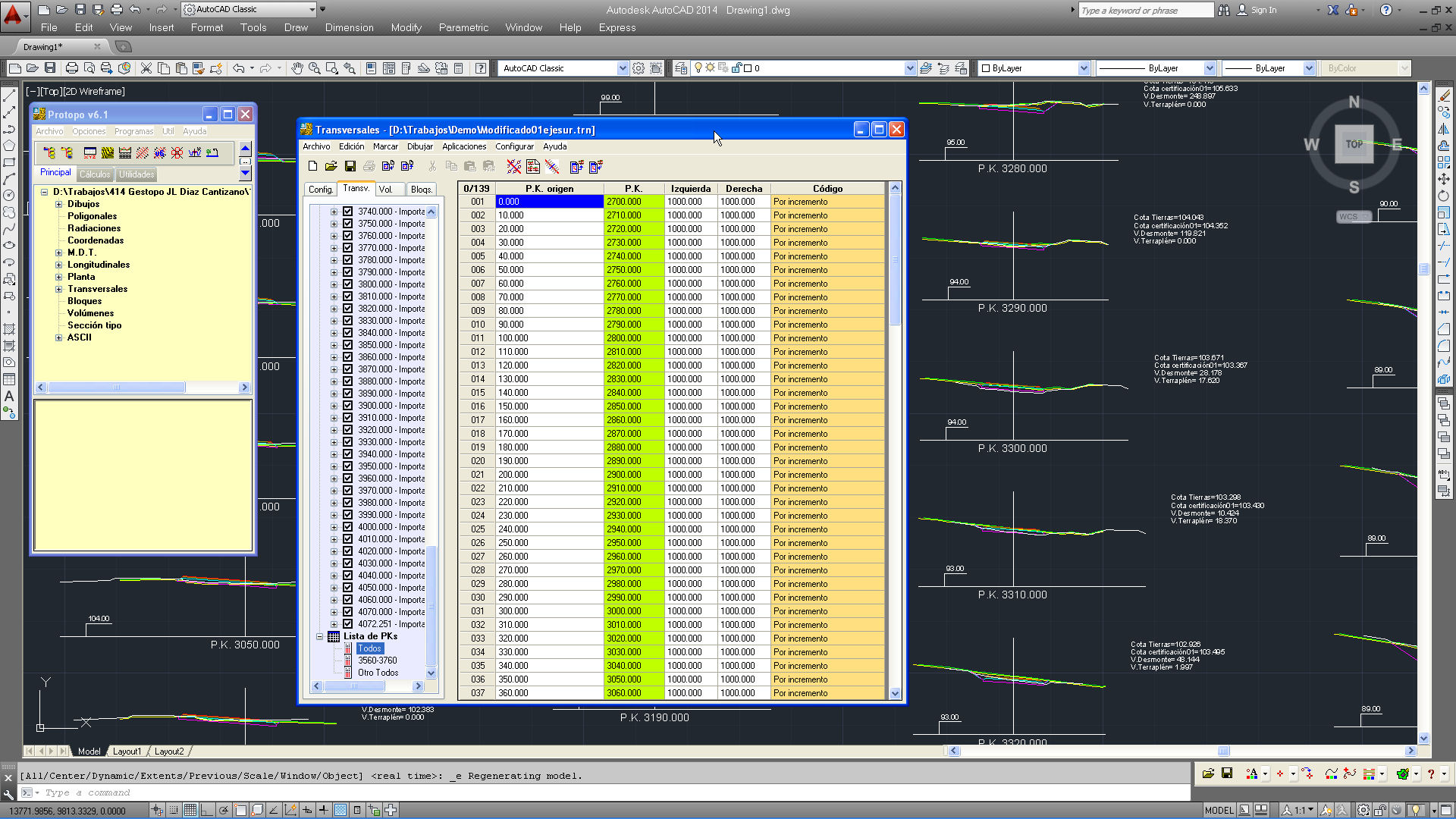Toggle Grid display in status bar
Image resolution: width=1456 pixels, height=819 pixels.
(x=190, y=810)
